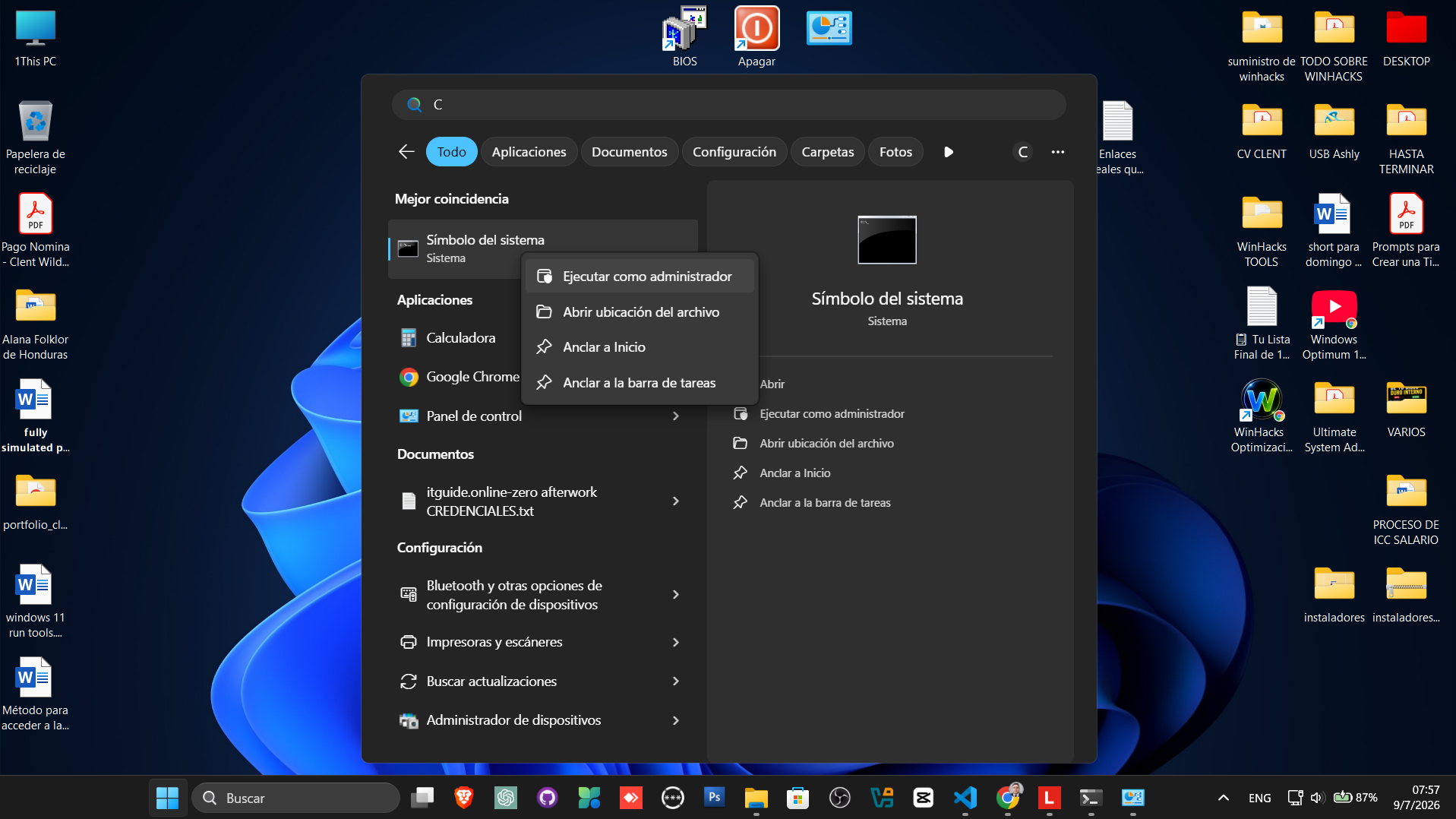Open the Calculadora app result
Screen dimensions: 1456x819
tap(460, 338)
